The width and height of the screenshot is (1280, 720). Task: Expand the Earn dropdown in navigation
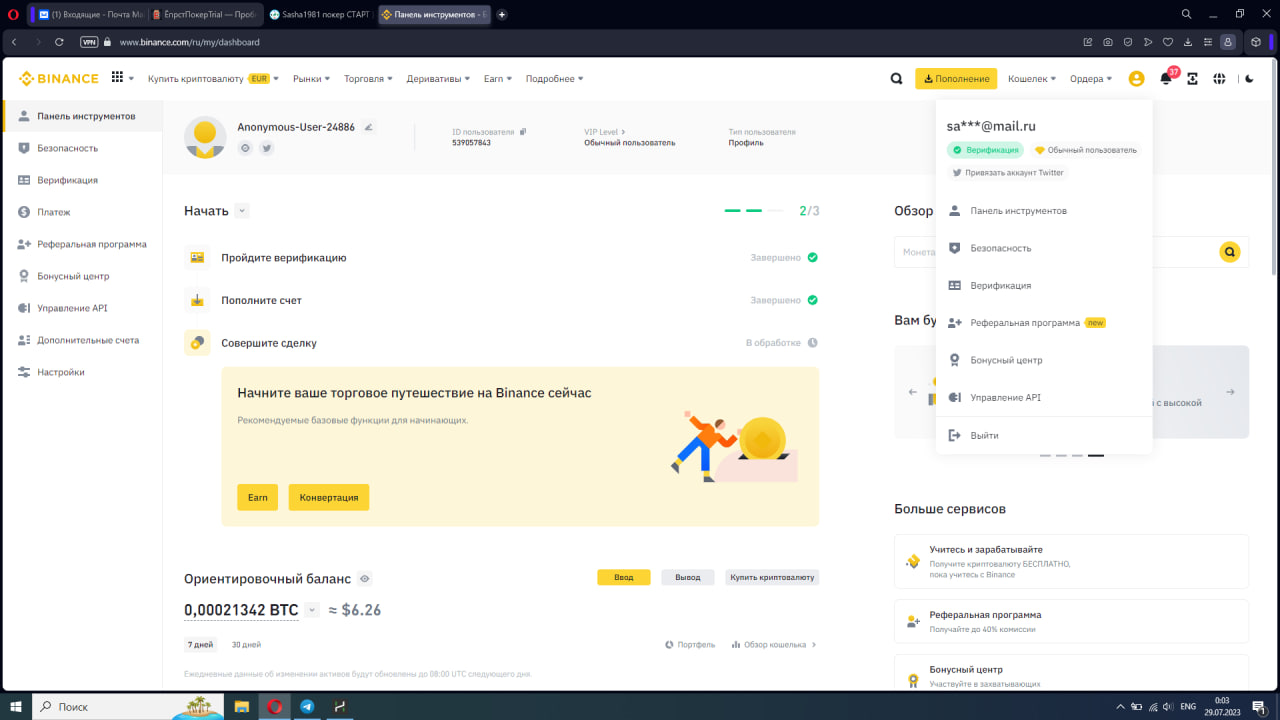tap(497, 79)
